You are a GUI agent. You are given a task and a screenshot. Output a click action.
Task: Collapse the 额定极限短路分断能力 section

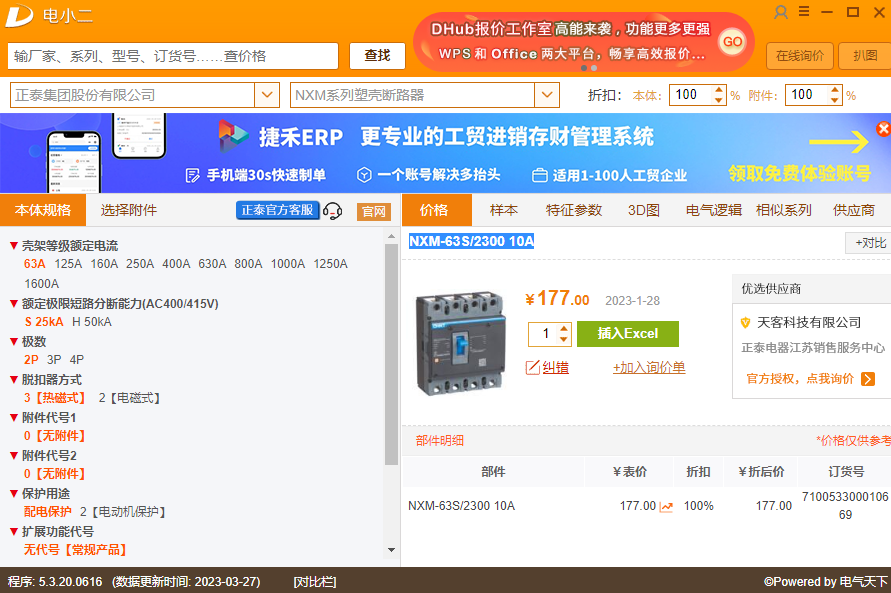(x=14, y=304)
